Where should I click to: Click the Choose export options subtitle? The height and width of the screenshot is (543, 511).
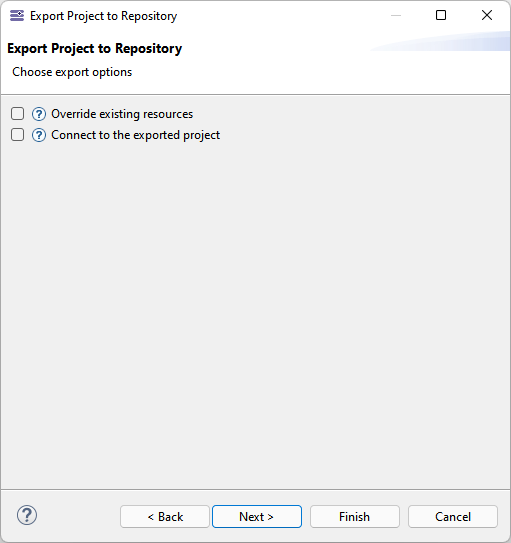[x=72, y=72]
